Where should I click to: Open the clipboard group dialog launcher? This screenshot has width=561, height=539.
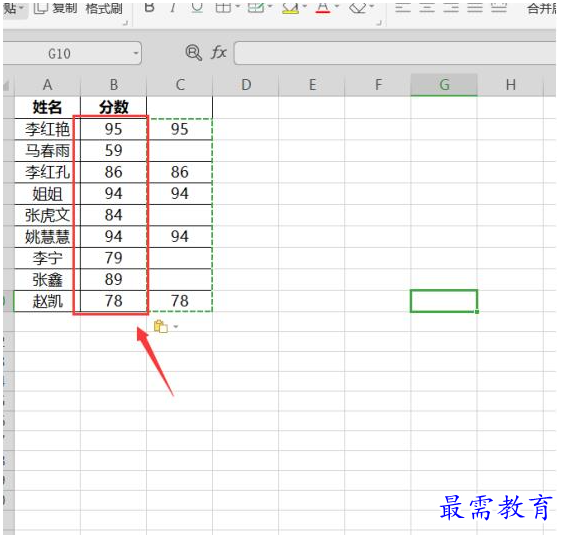(125, 23)
